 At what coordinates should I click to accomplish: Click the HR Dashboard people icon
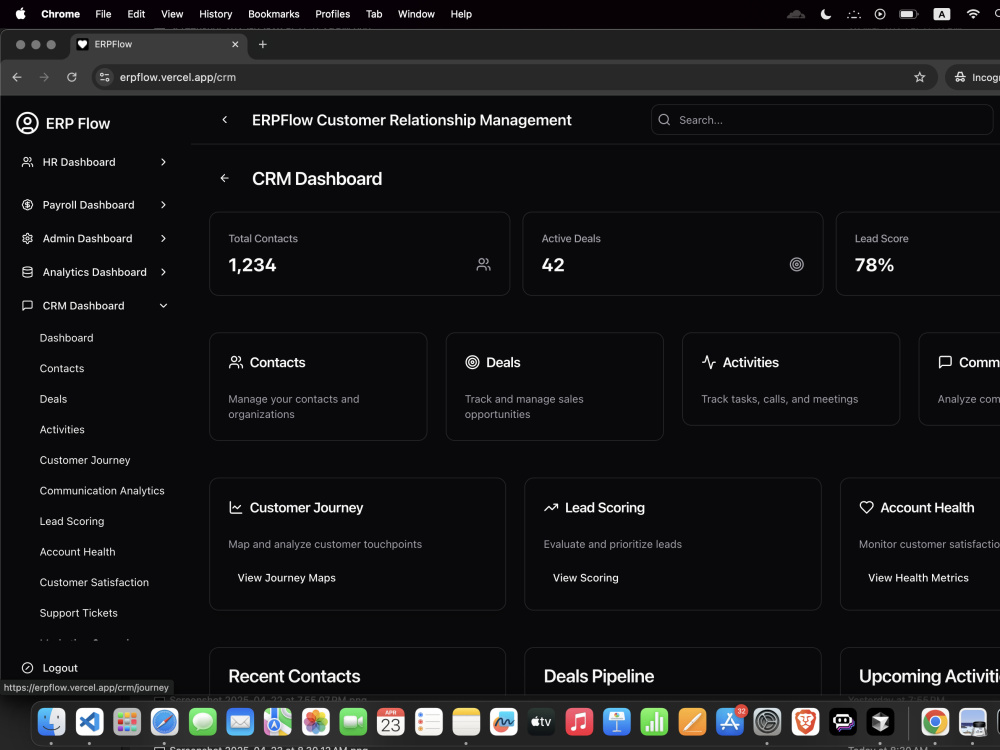(27, 162)
